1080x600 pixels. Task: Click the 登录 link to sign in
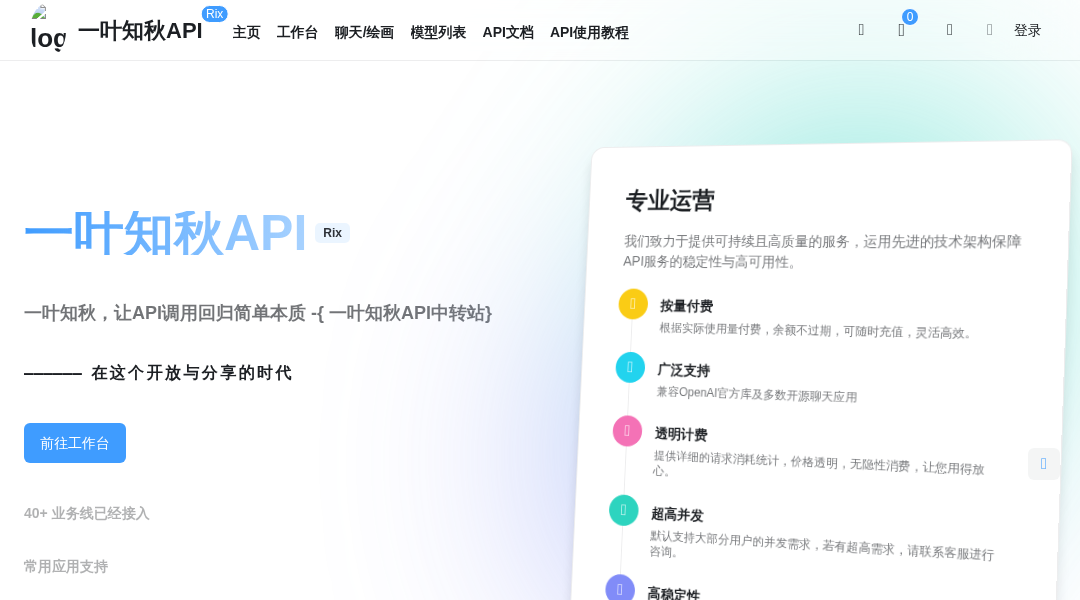[1027, 30]
